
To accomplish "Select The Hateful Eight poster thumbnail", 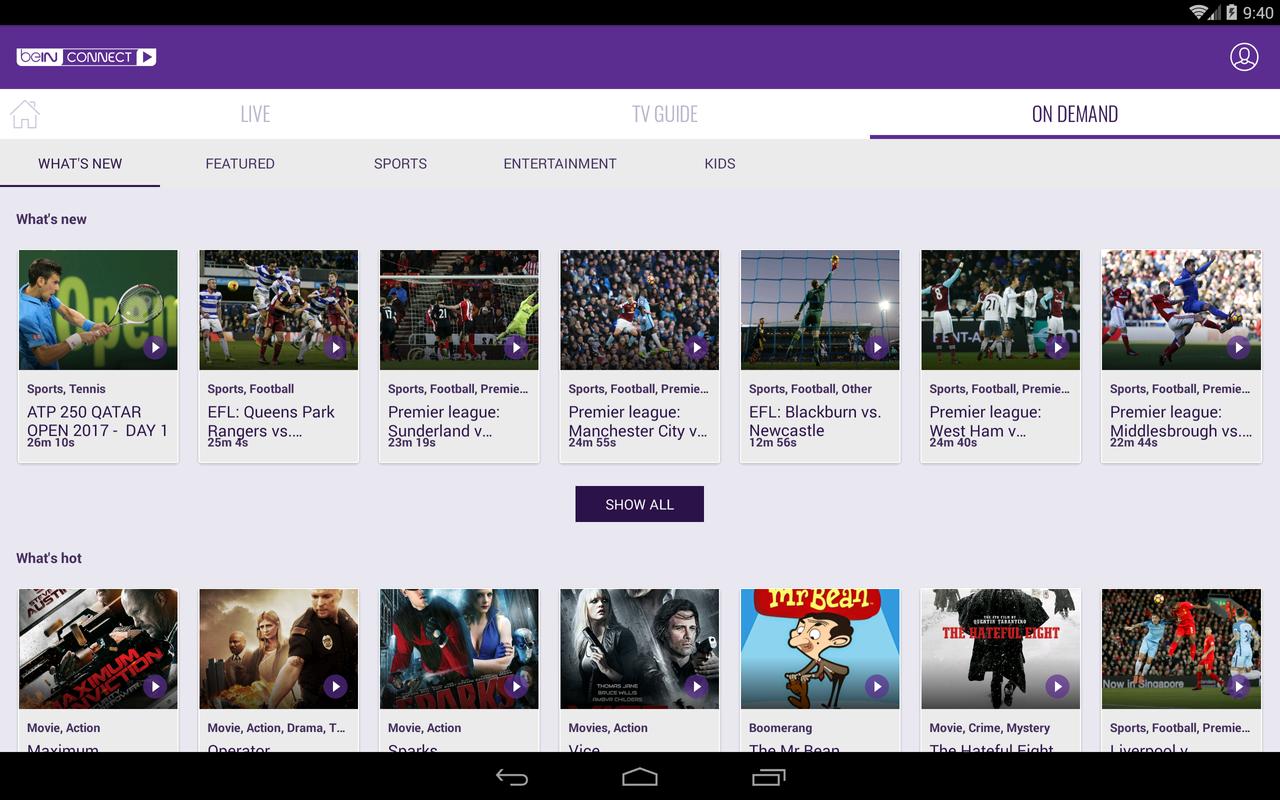I will tap(1000, 649).
